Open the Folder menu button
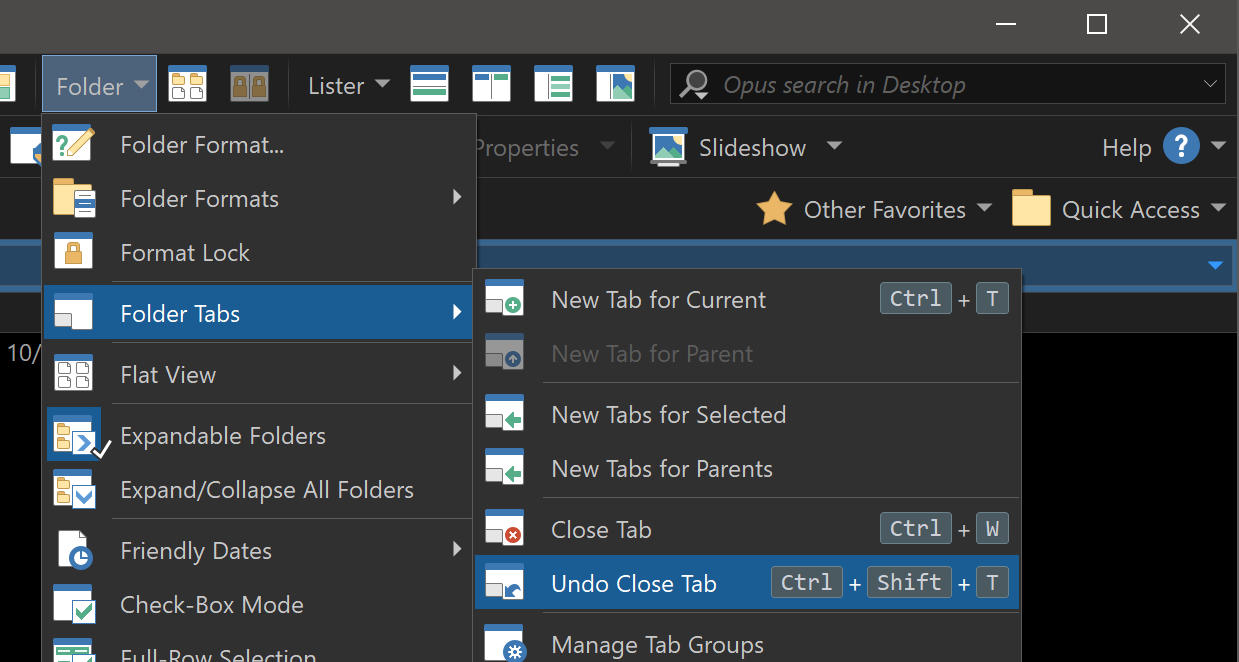 99,86
